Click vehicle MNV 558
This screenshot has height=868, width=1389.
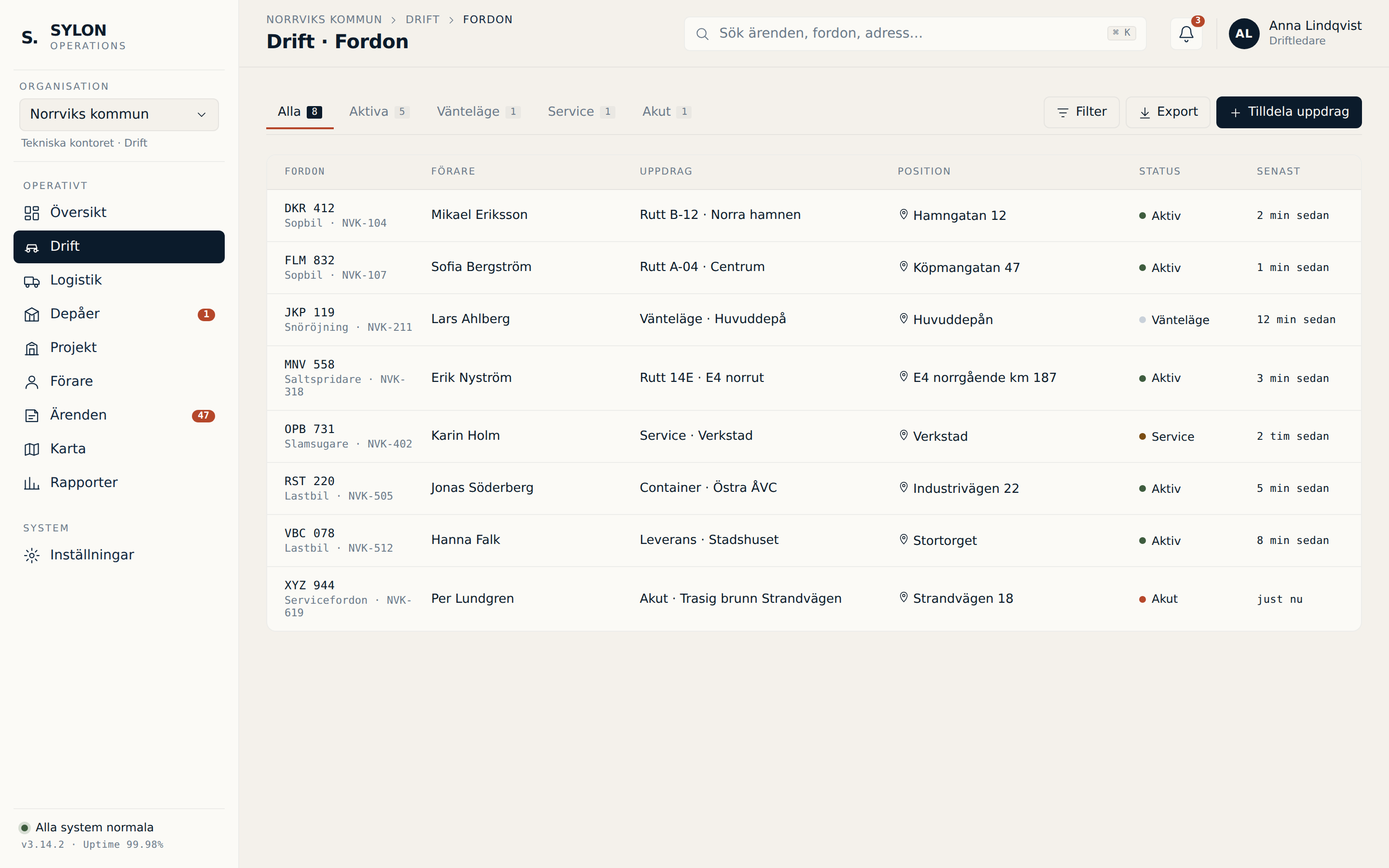pos(309,365)
